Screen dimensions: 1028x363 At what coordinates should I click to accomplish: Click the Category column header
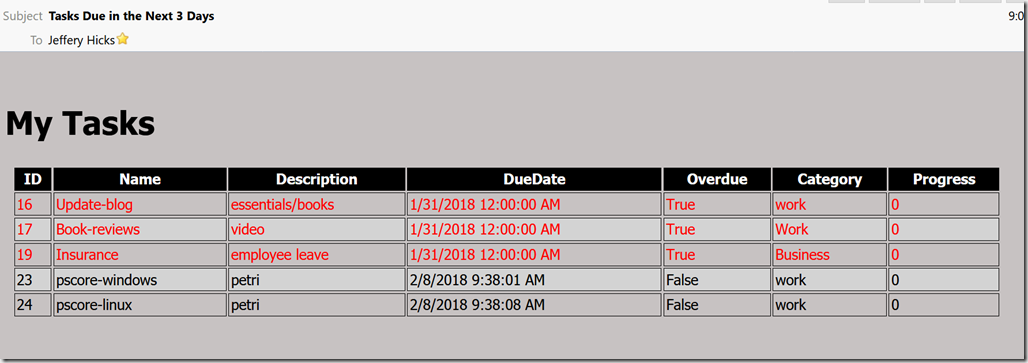coord(829,180)
